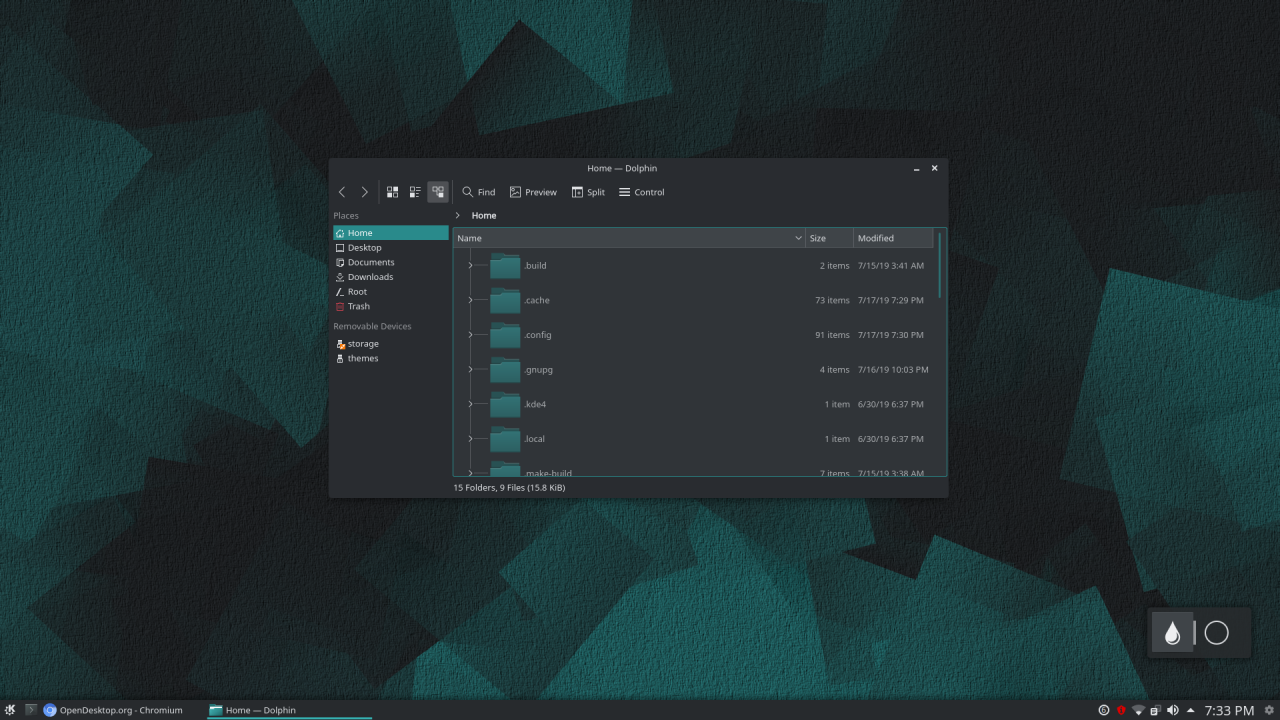Click status bar '15 Folders, 9 Files' text
Image resolution: width=1280 pixels, height=720 pixels.
coord(509,488)
